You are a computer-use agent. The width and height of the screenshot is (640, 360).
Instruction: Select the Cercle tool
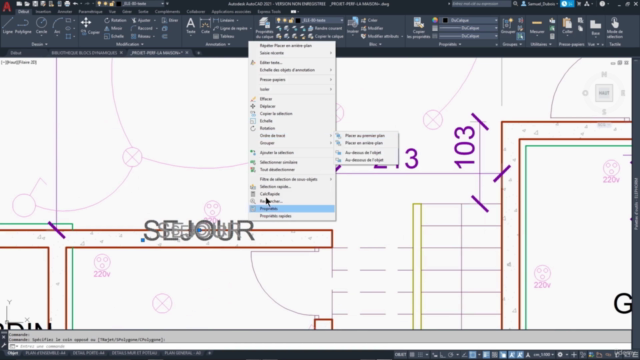tap(41, 26)
